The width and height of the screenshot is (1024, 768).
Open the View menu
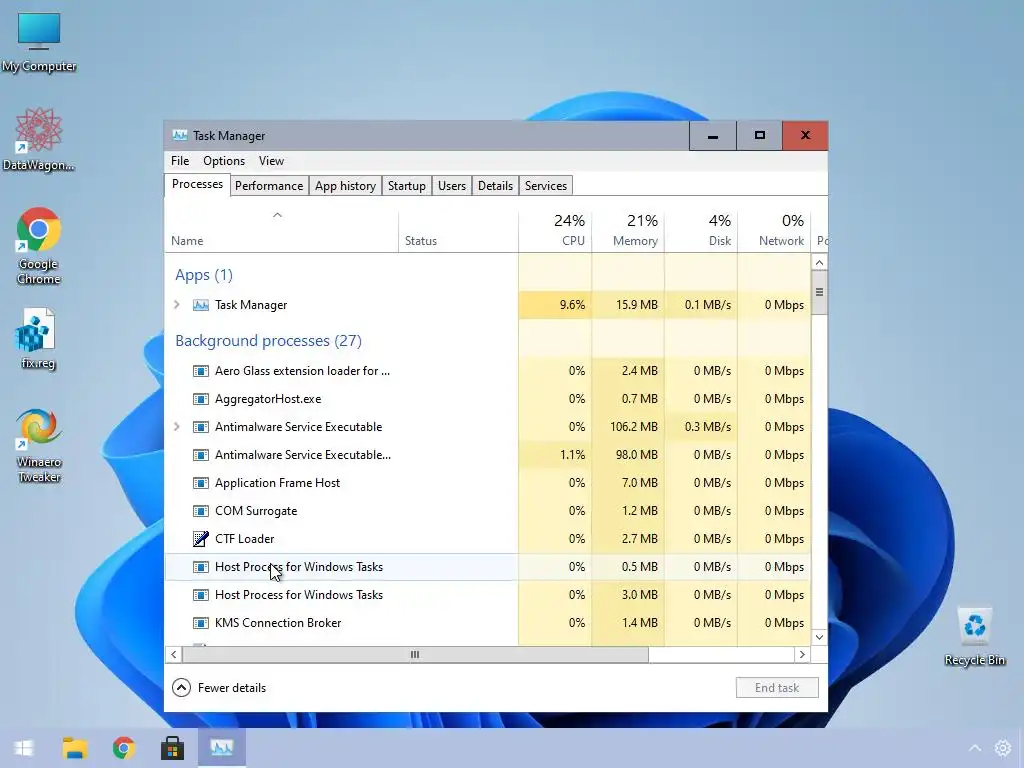point(271,161)
